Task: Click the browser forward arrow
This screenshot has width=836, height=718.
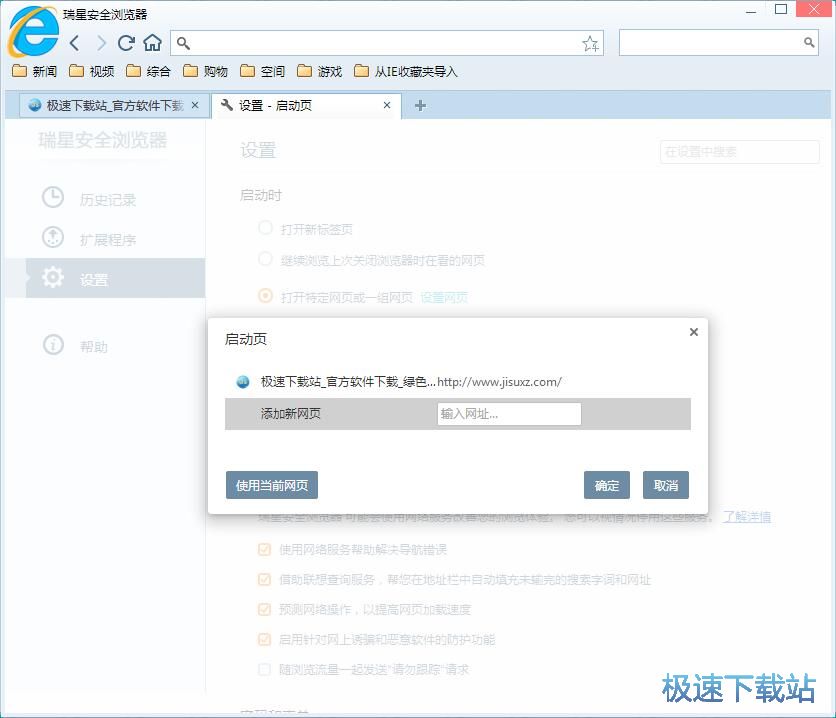Action: [101, 43]
